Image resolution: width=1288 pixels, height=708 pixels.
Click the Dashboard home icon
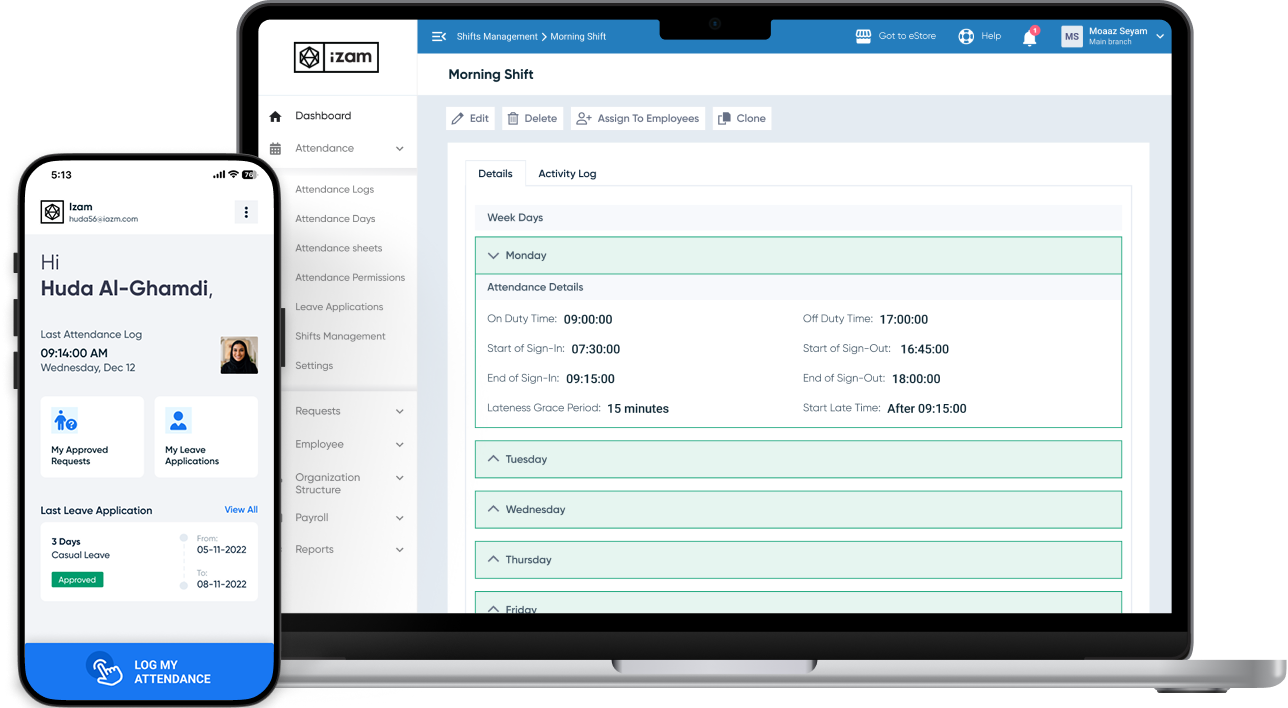coord(276,117)
